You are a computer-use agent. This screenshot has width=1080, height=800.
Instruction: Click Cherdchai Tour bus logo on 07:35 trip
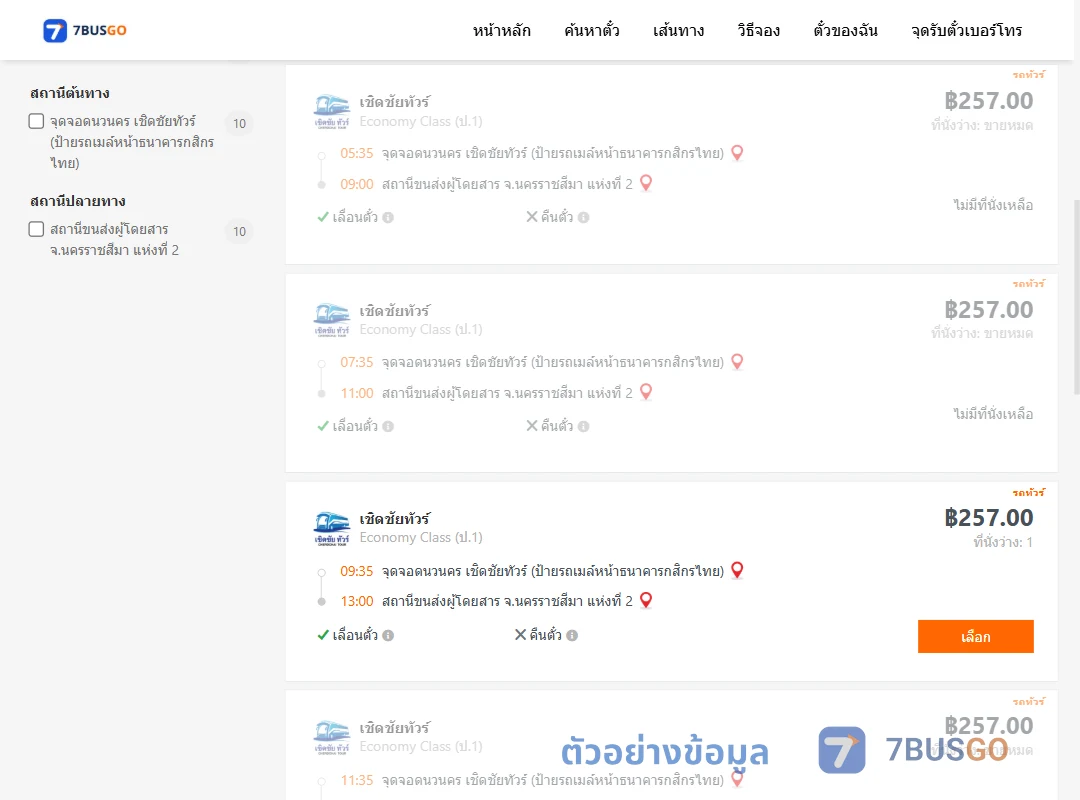coord(332,320)
